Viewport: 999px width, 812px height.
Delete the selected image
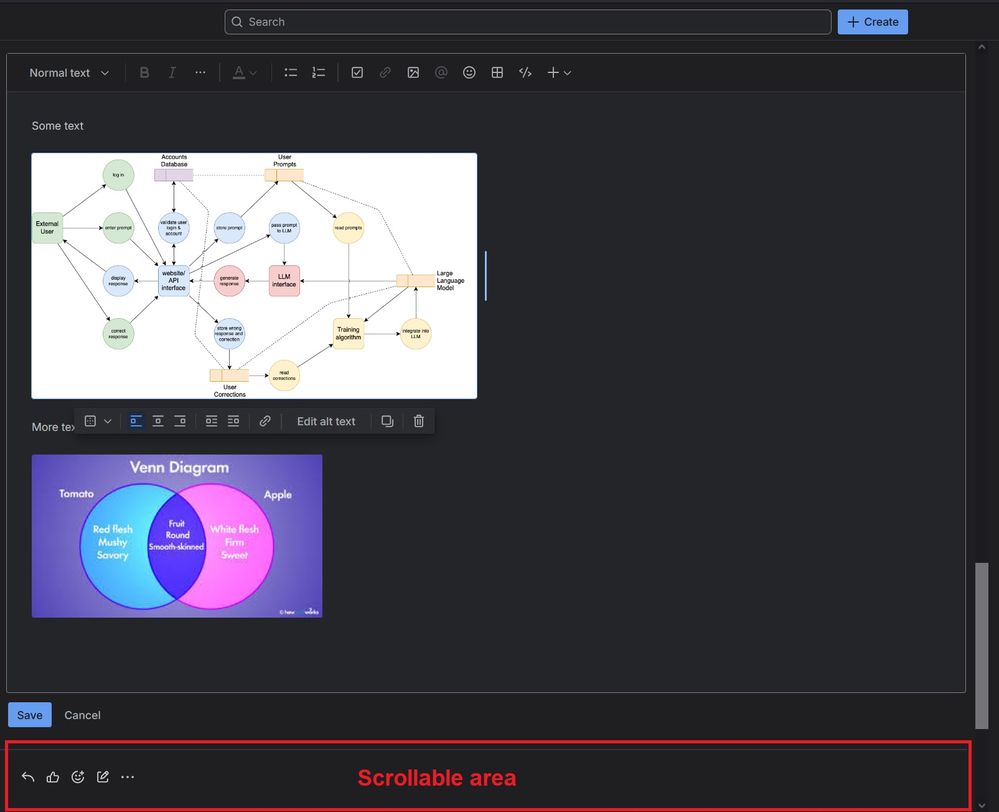[x=419, y=421]
